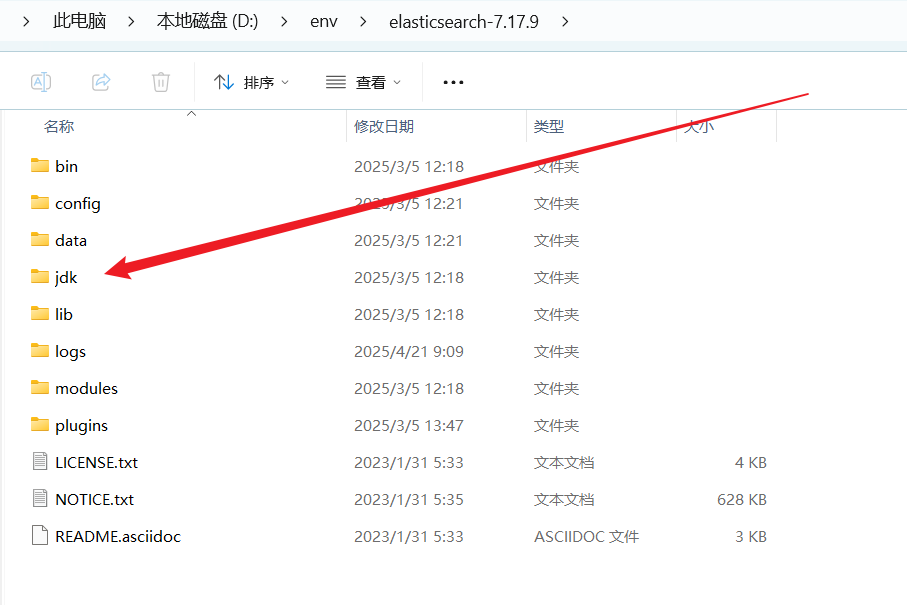Viewport: 907px width, 605px height.
Task: Select the README.asciidoc file icon
Action: pos(40,536)
